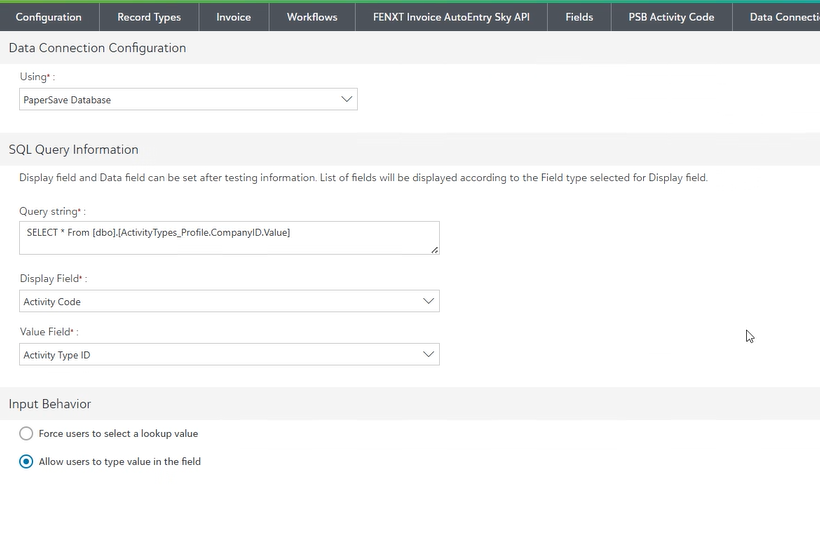Click the Display Field label

[53, 279]
